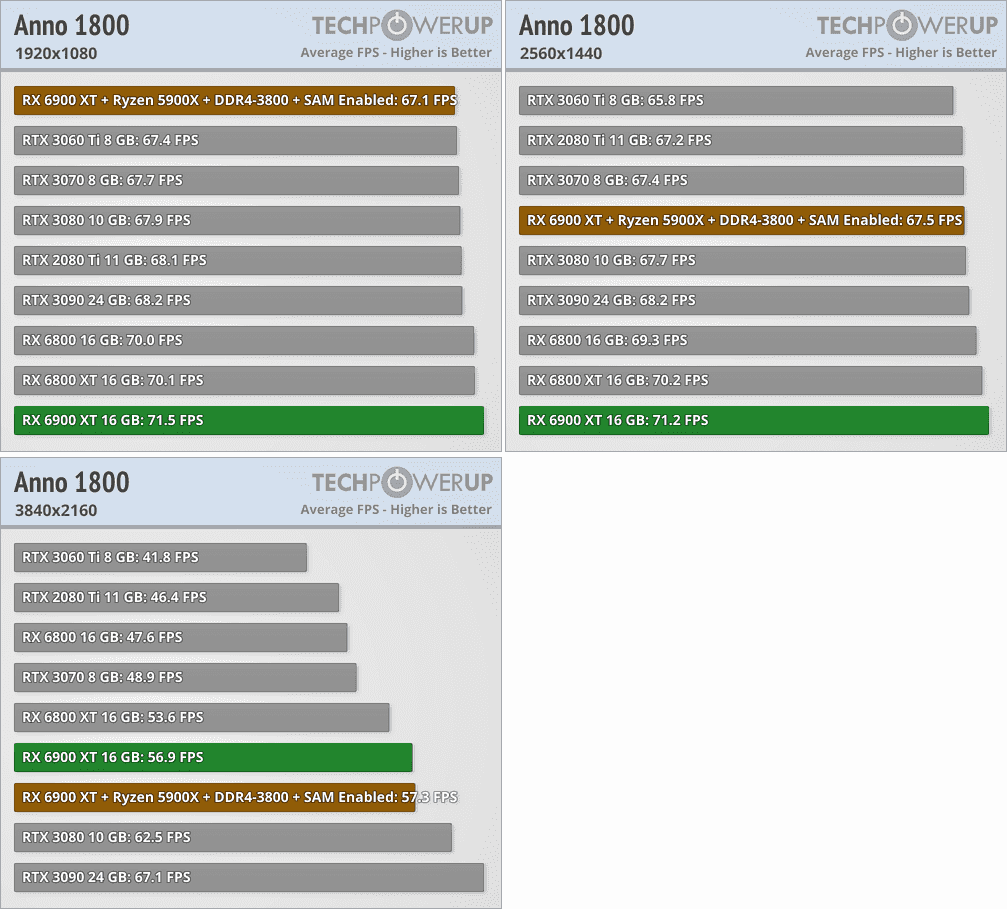The height and width of the screenshot is (909, 1007).
Task: Click the RTX 3070 67.4 FPS bar
Action: pyautogui.click(x=741, y=181)
